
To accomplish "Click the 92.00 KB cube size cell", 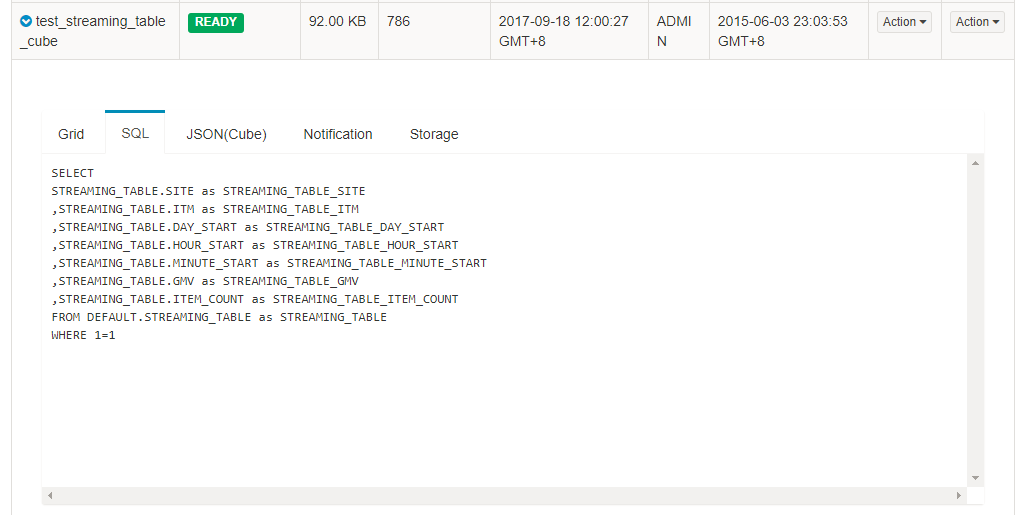I will coord(338,22).
